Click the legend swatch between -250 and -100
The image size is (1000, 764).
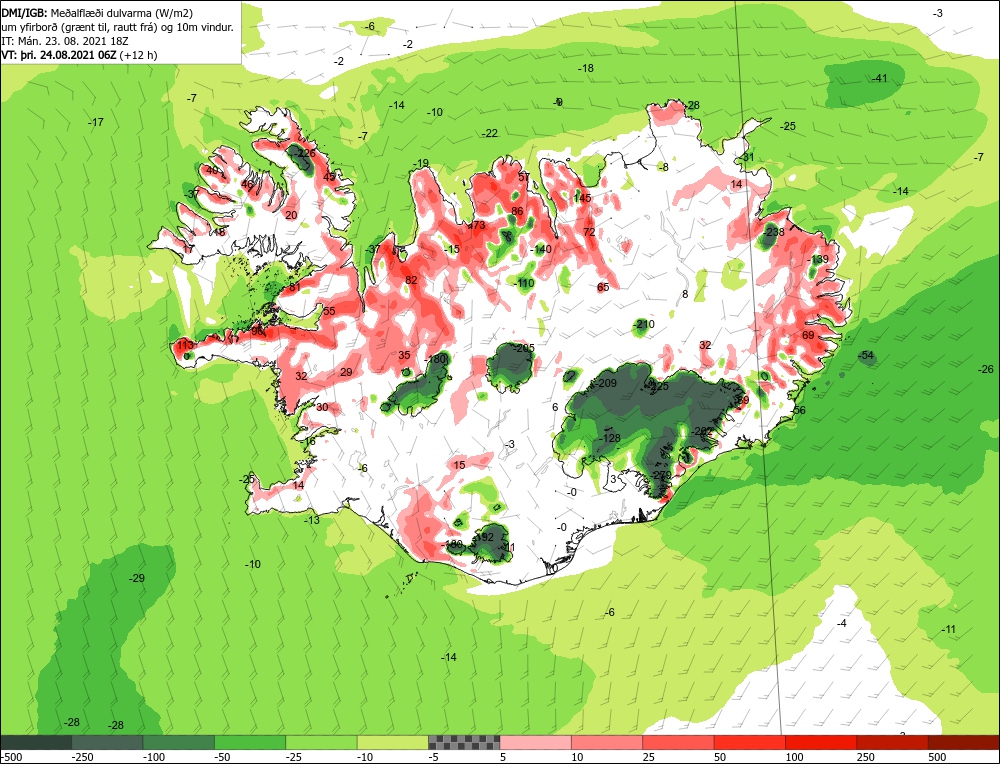click(x=107, y=742)
